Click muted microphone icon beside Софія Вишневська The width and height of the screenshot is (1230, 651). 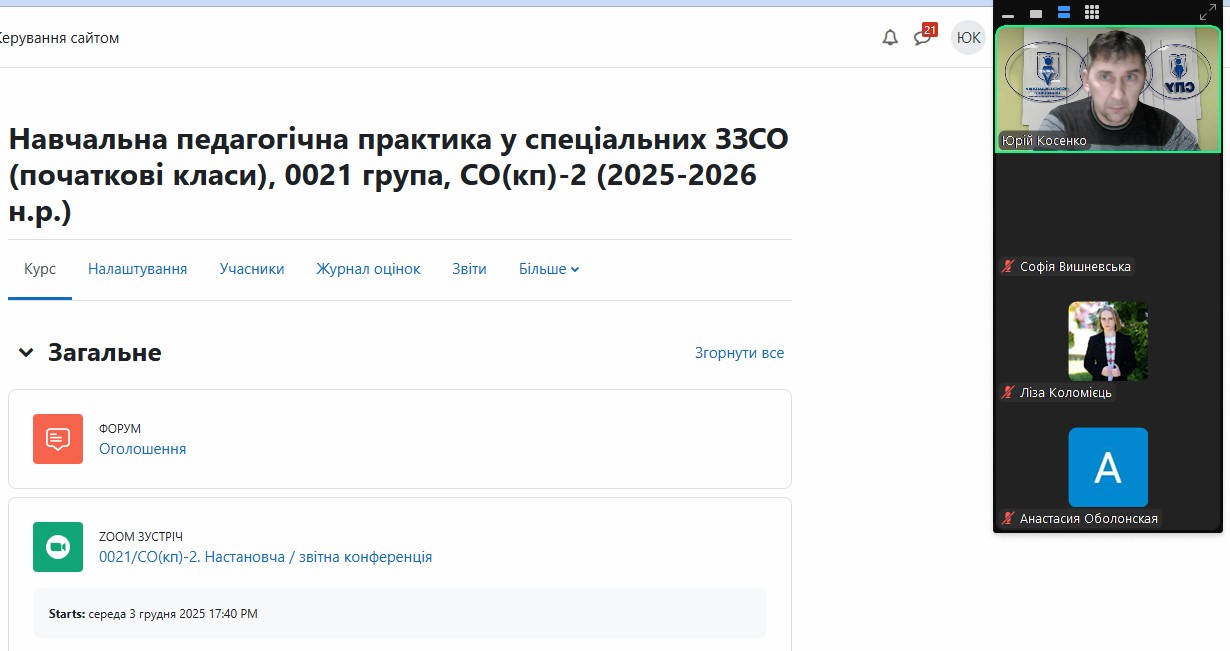click(x=1008, y=267)
